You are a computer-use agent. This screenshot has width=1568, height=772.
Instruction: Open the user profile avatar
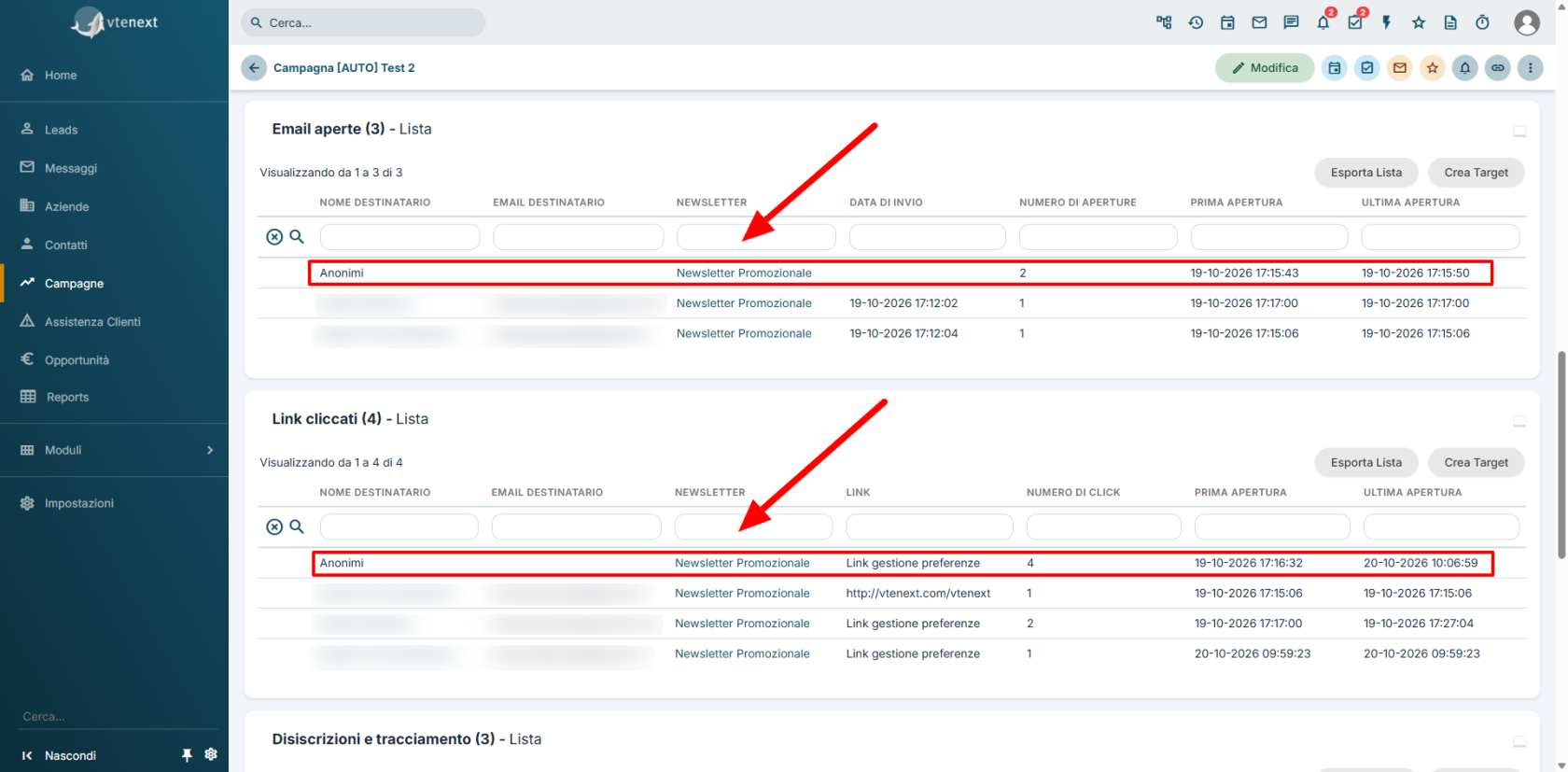tap(1527, 22)
